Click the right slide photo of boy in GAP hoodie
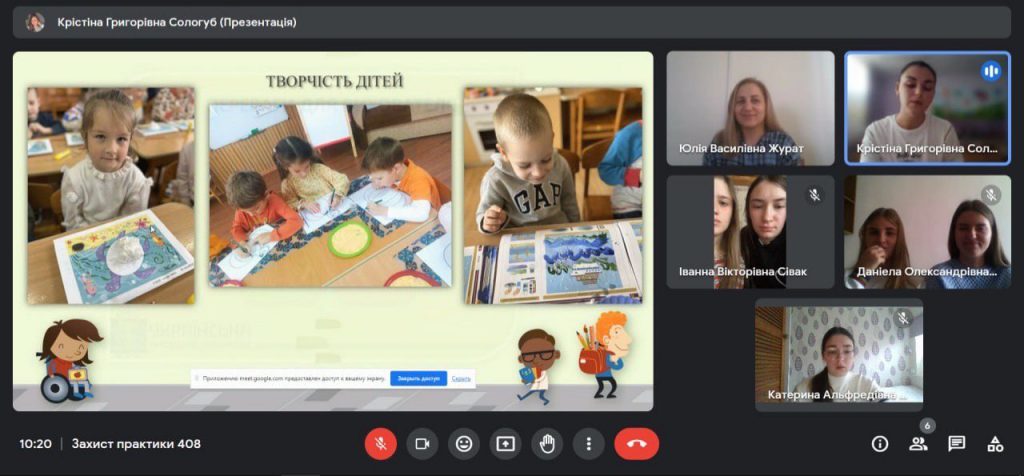The image size is (1024, 476). click(x=553, y=196)
